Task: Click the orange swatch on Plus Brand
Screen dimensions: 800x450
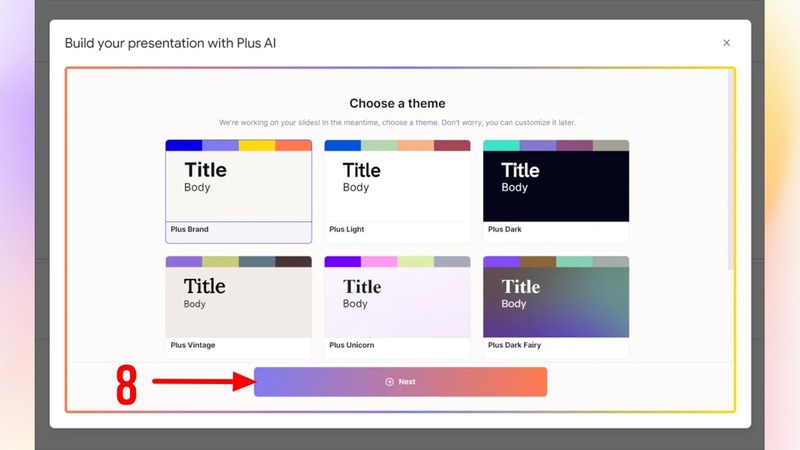Action: (x=293, y=145)
